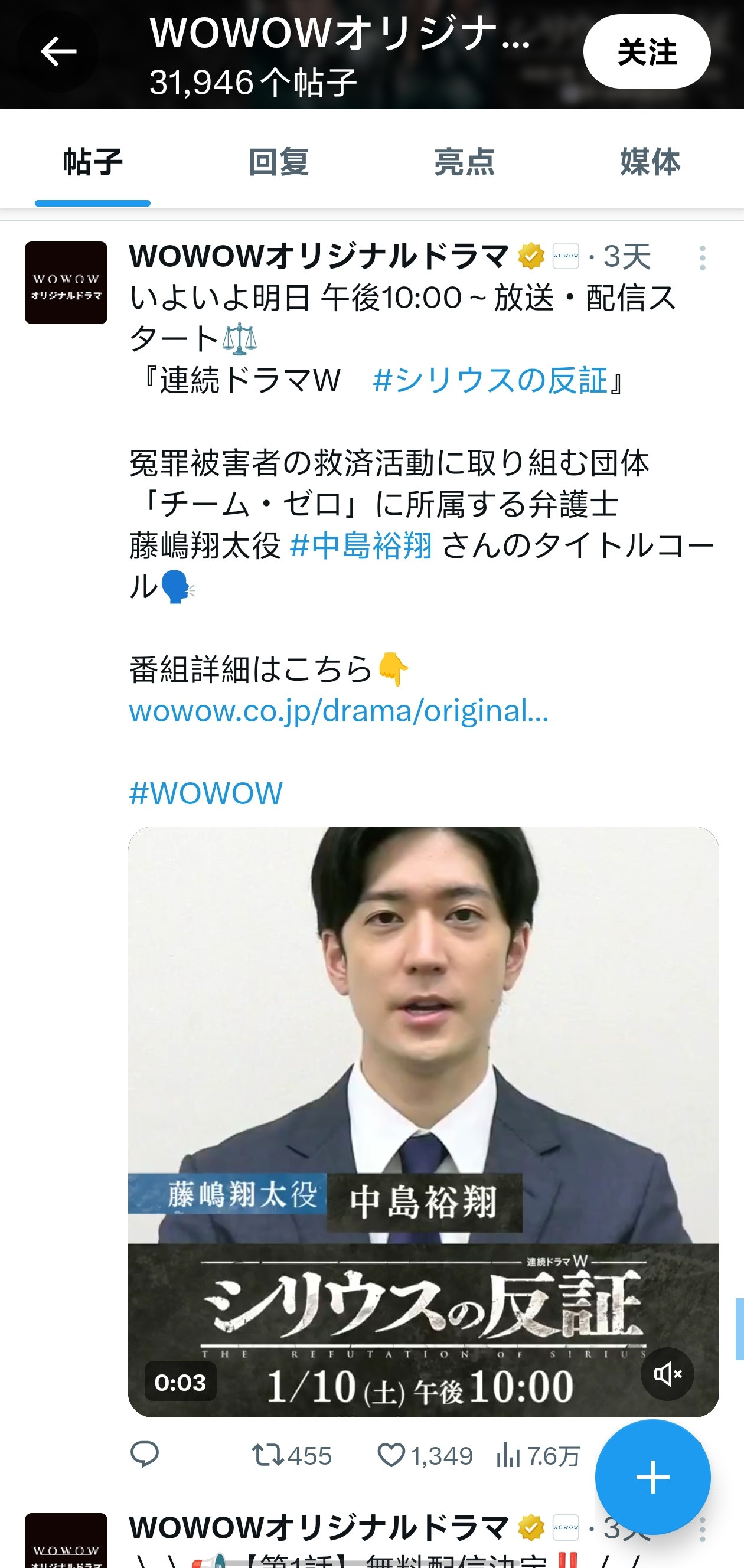The image size is (744, 1568).
Task: Reply to post with comment icon
Action: coord(144,1455)
